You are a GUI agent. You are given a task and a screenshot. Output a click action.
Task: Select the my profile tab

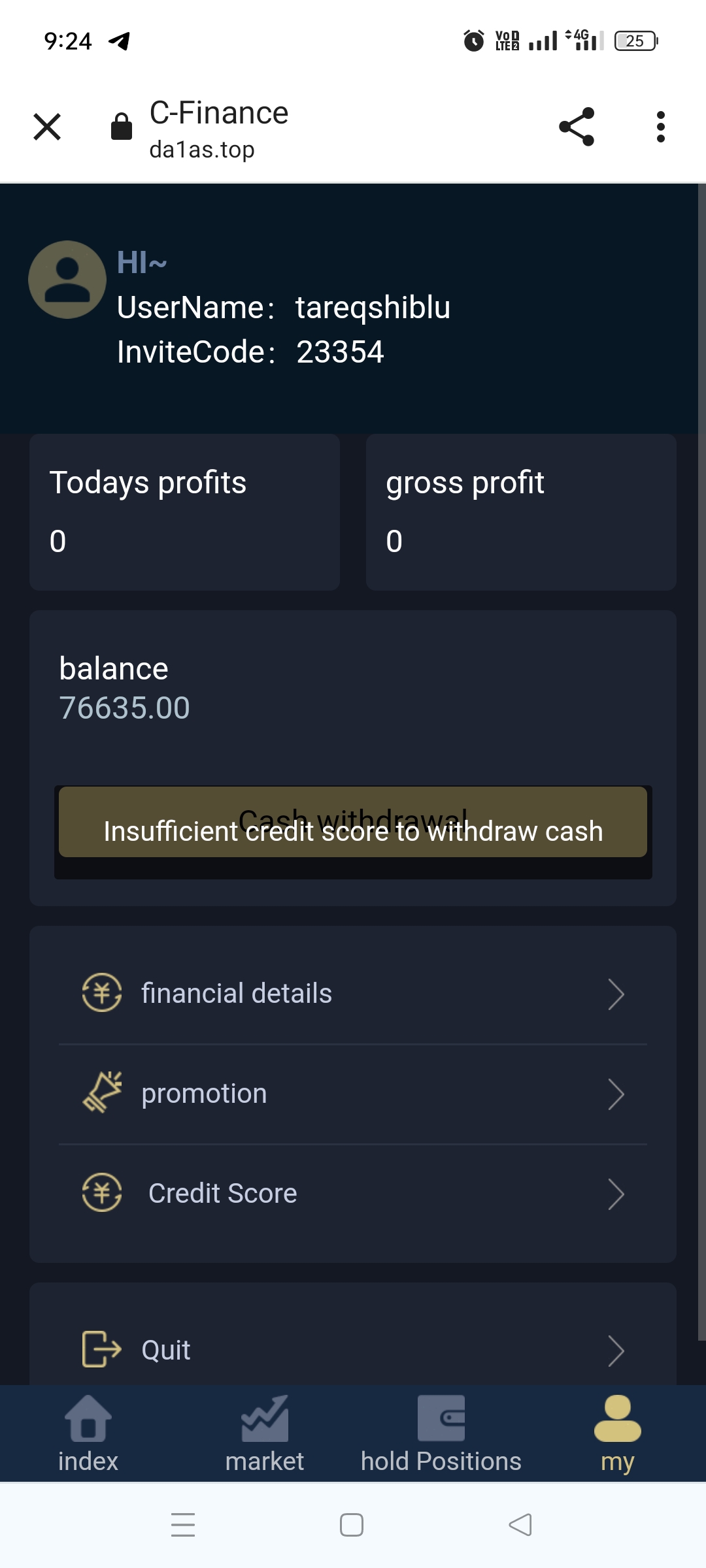pyautogui.click(x=618, y=1433)
